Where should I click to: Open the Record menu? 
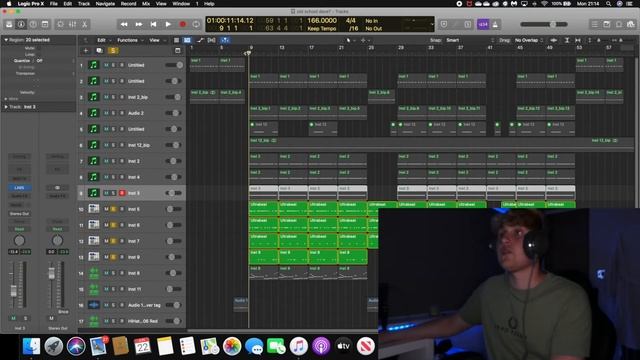click(128, 4)
